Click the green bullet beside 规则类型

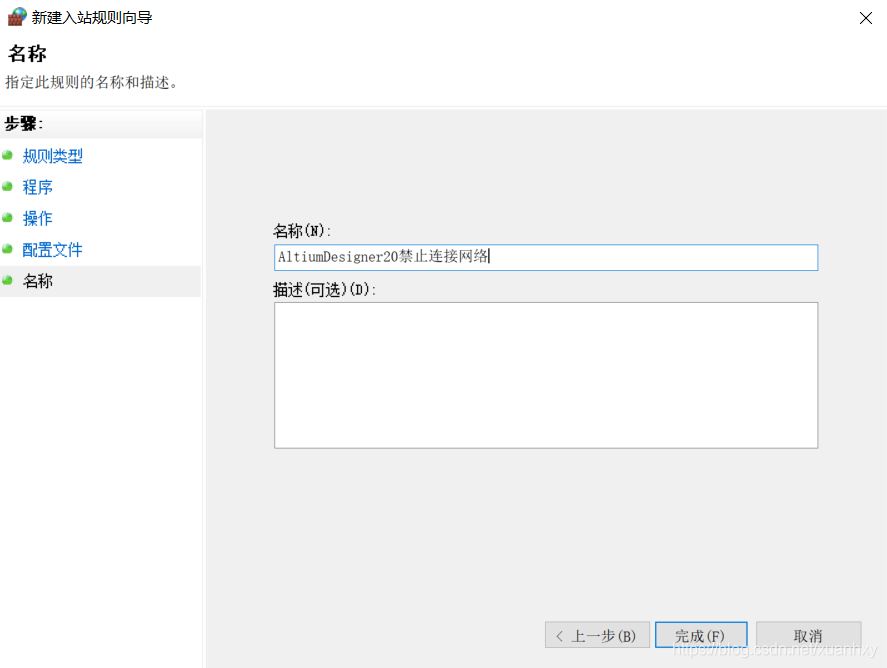pos(7,155)
